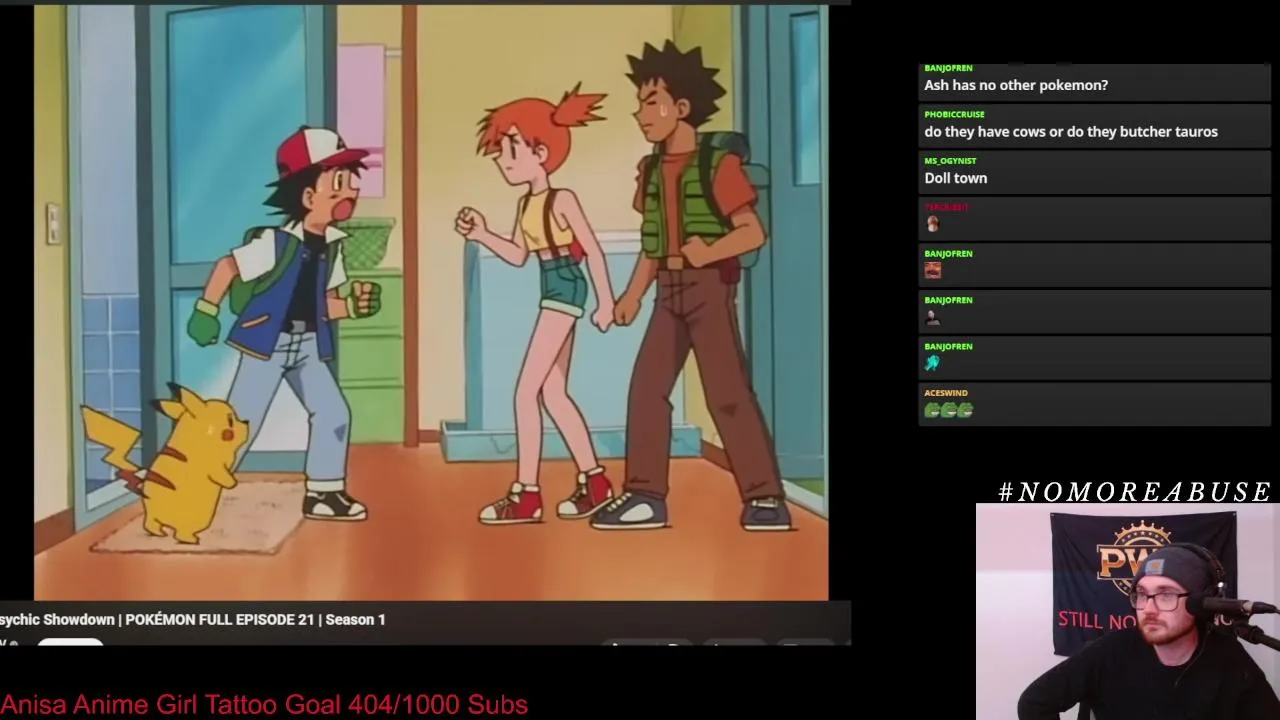Click the 'Anime Girl Tattoo Goal 404/1000 Subs' text
The width and height of the screenshot is (1280, 720).
[x=300, y=705]
